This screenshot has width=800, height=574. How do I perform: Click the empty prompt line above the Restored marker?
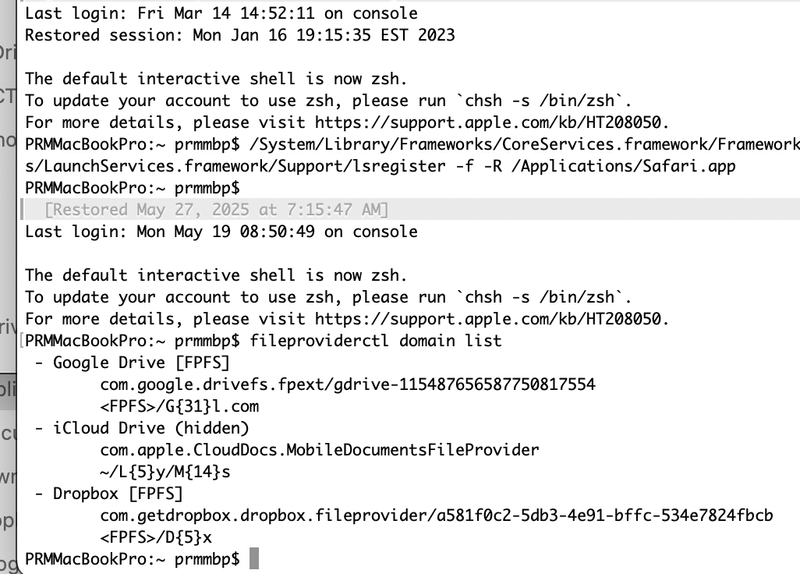[131, 188]
